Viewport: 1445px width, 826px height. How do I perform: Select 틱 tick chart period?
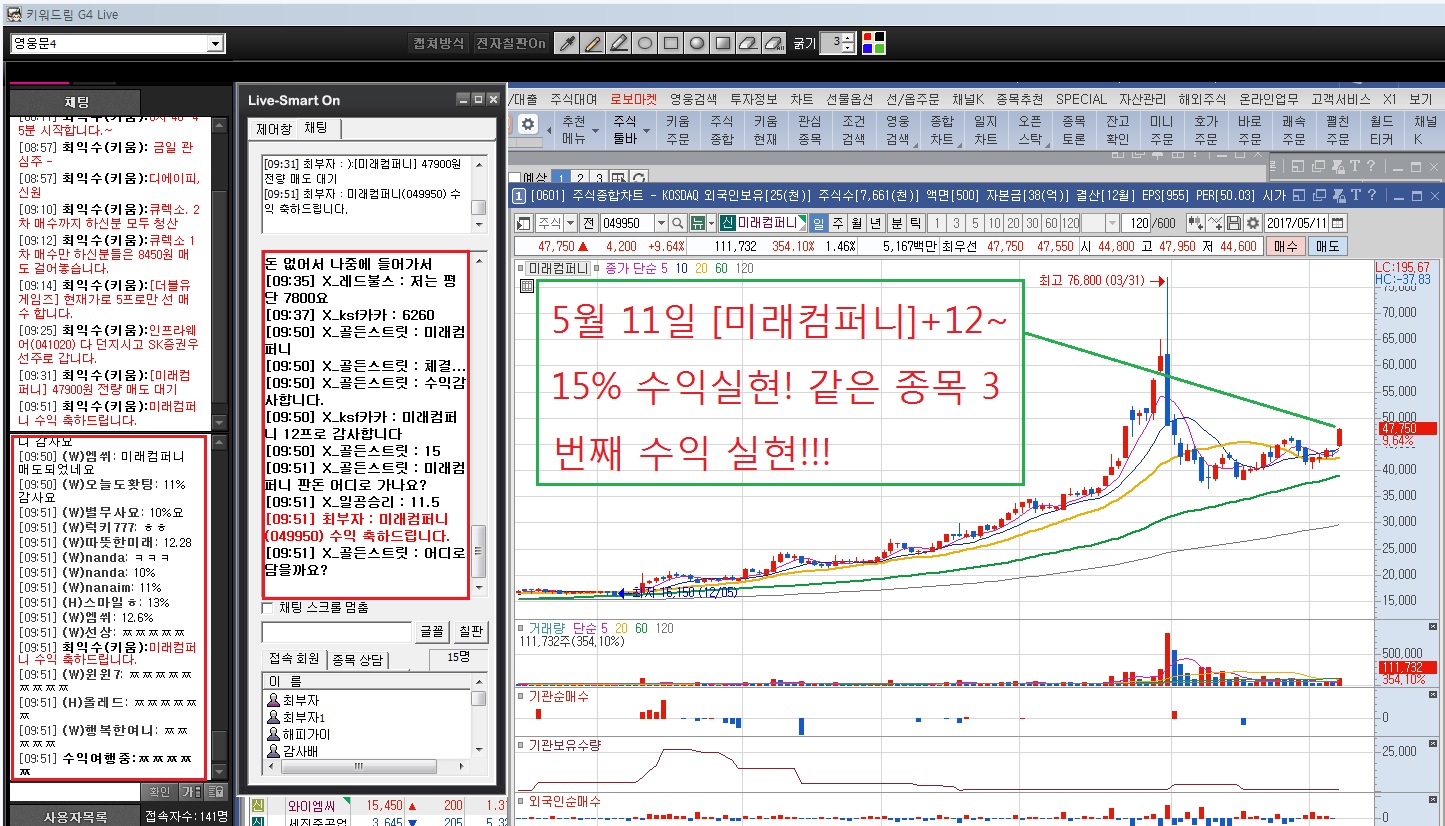(915, 223)
